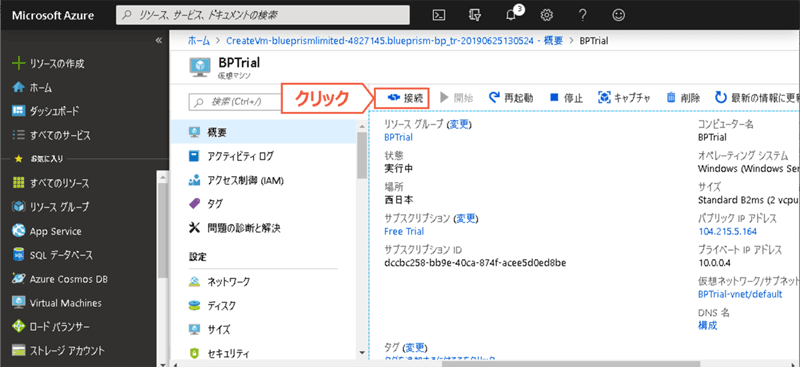Open Free Trial subscription link
This screenshot has height=367, width=800.
(404, 231)
